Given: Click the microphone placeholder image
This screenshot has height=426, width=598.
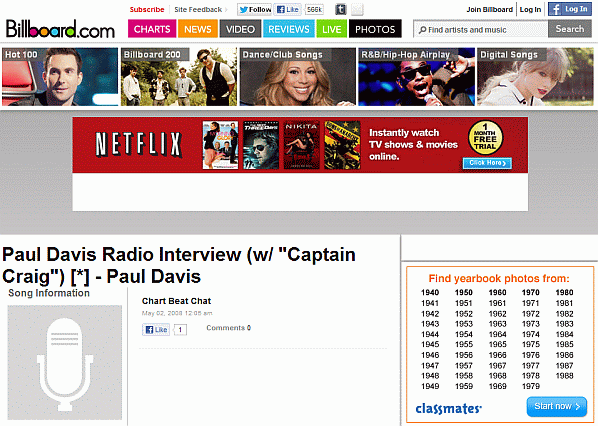Looking at the screenshot, I should pos(65,362).
